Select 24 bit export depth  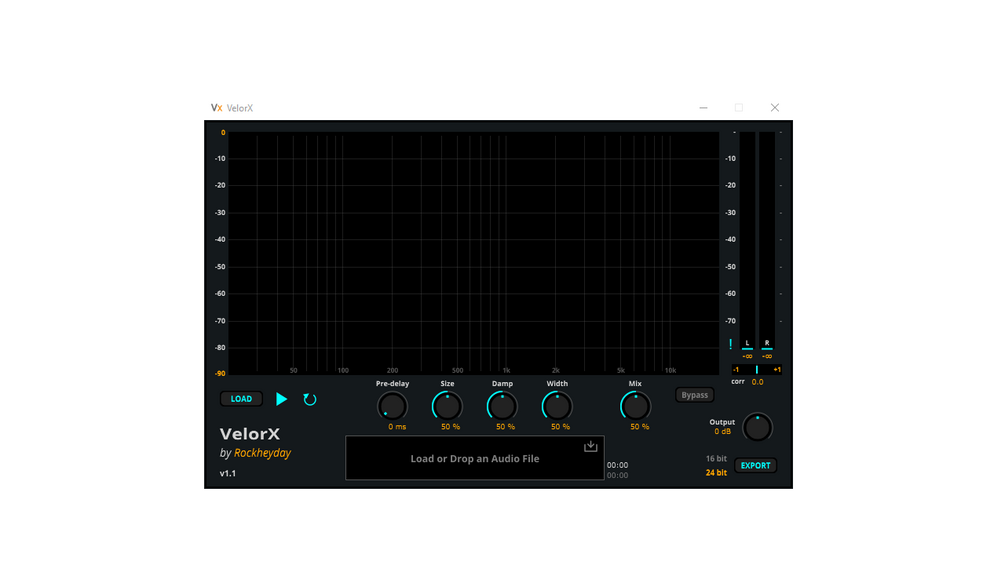tap(716, 473)
